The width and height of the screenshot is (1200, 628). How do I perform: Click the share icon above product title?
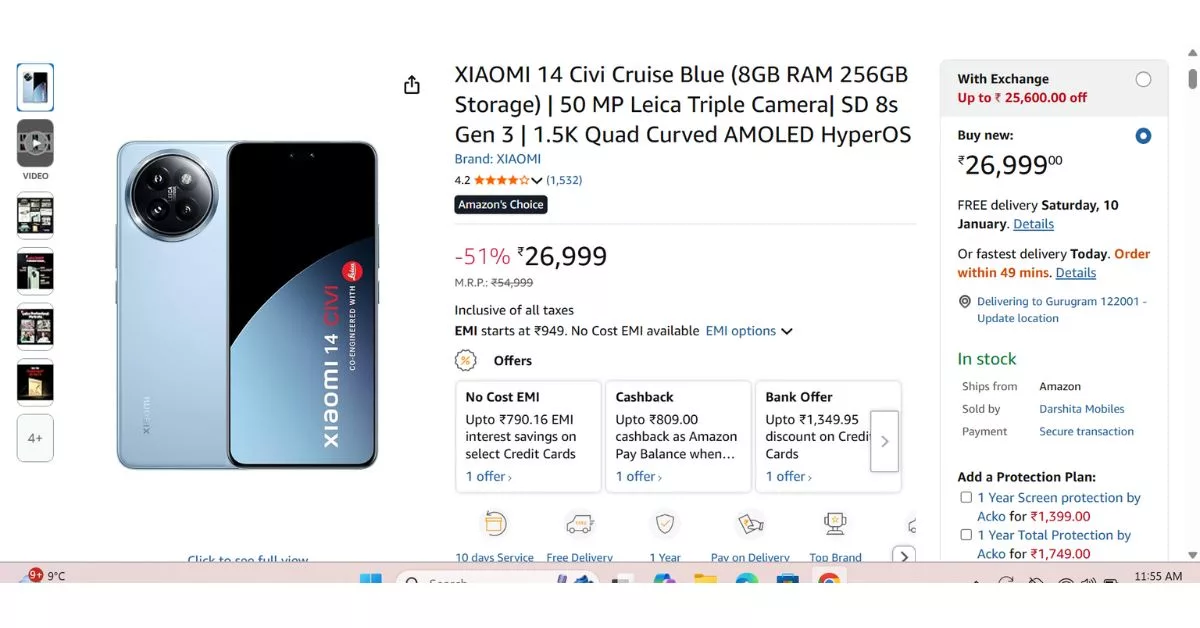[x=411, y=85]
